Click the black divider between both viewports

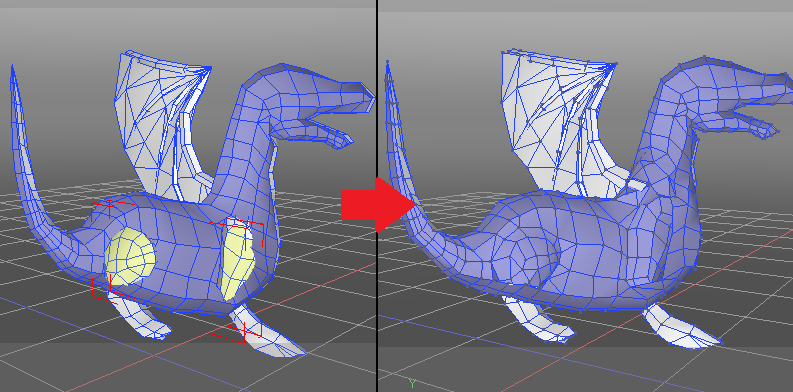pos(377,196)
